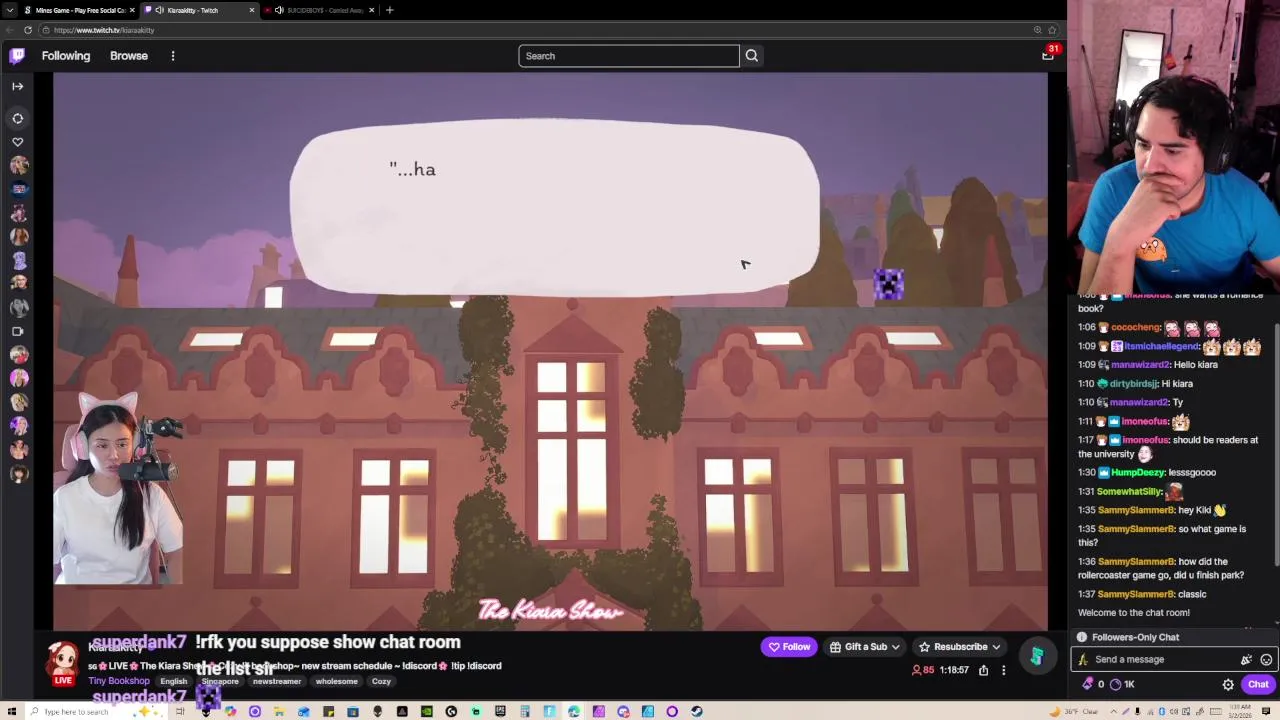The image size is (1280, 720).
Task: Open the emote picker smiley icon
Action: tap(1266, 660)
